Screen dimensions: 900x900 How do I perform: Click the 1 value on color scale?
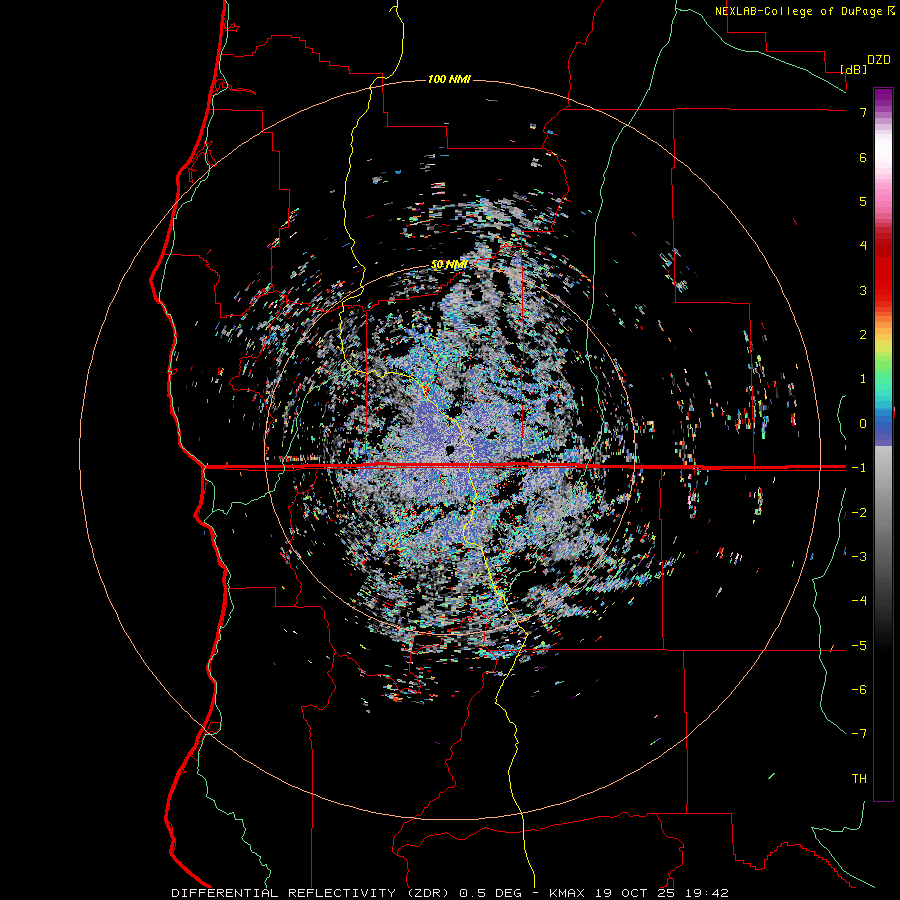click(x=863, y=379)
